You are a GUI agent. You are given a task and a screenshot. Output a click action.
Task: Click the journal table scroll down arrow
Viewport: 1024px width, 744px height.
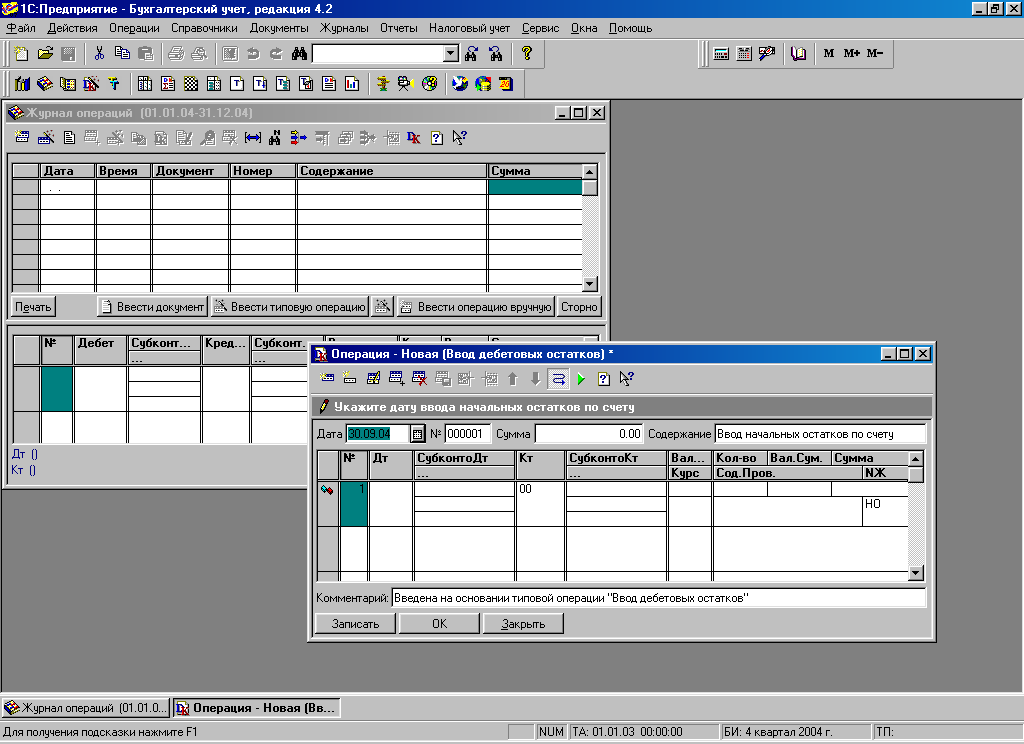[590, 283]
